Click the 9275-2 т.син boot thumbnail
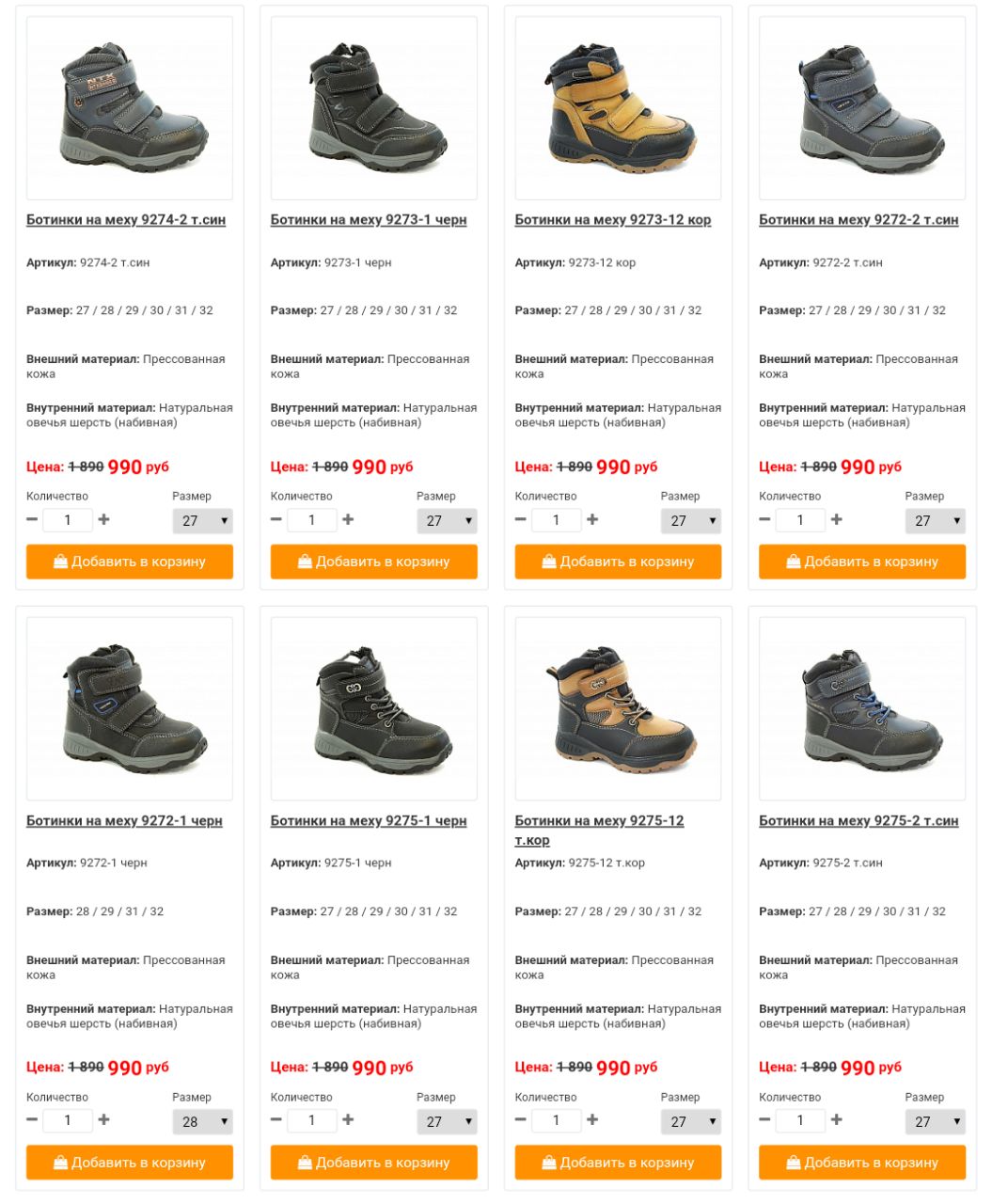Image resolution: width=992 pixels, height=1204 pixels. pyautogui.click(x=862, y=708)
